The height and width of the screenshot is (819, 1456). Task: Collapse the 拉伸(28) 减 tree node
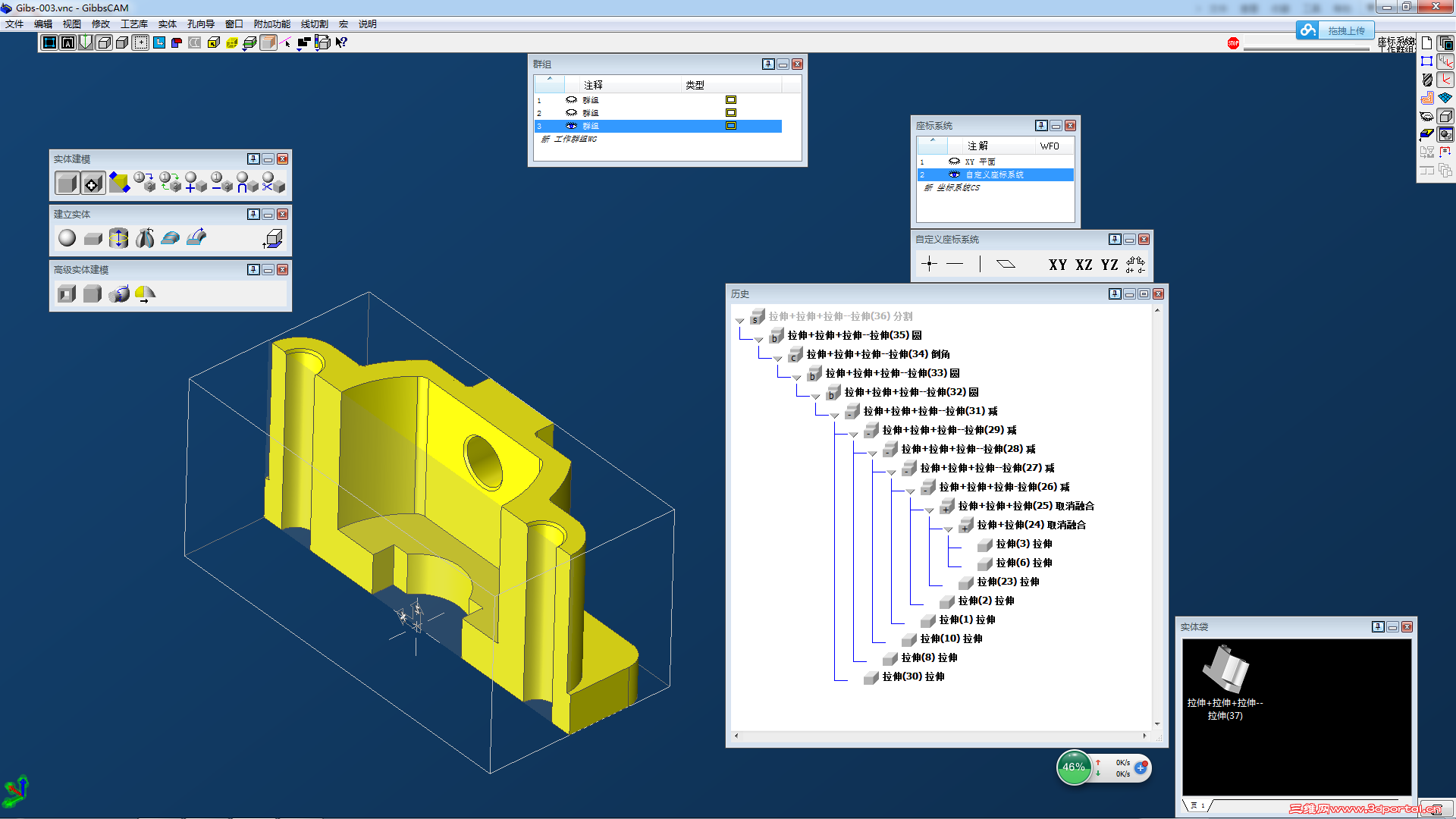point(873,453)
